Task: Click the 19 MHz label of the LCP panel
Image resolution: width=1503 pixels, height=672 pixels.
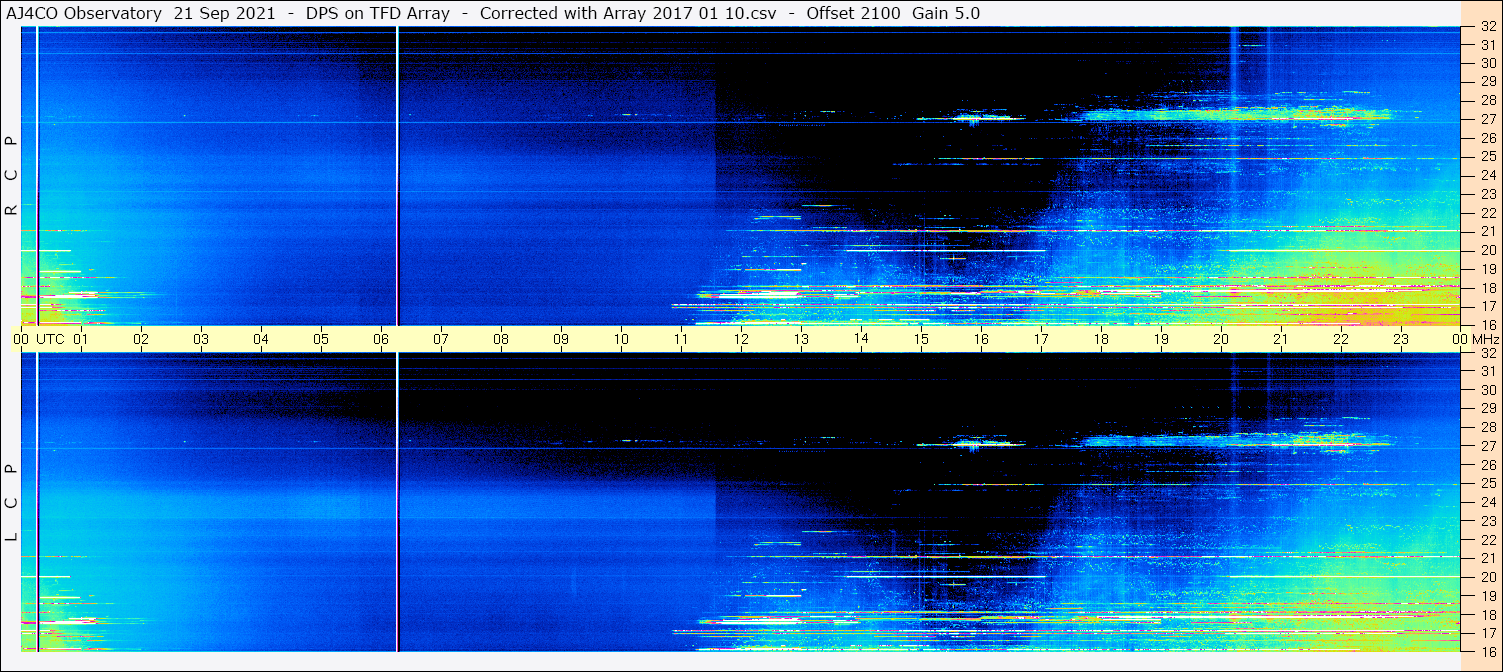Action: [1487, 596]
